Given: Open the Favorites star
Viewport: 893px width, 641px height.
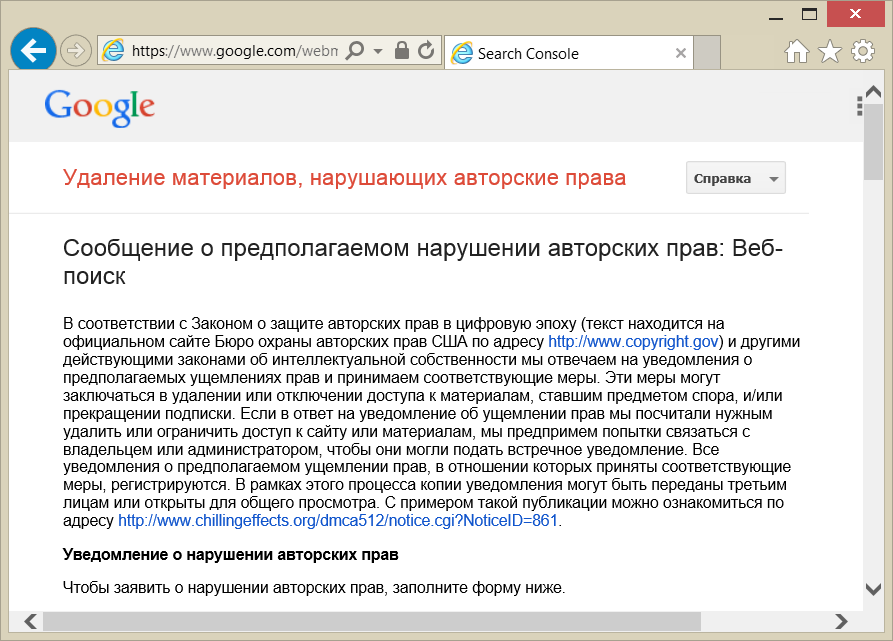Looking at the screenshot, I should point(830,52).
